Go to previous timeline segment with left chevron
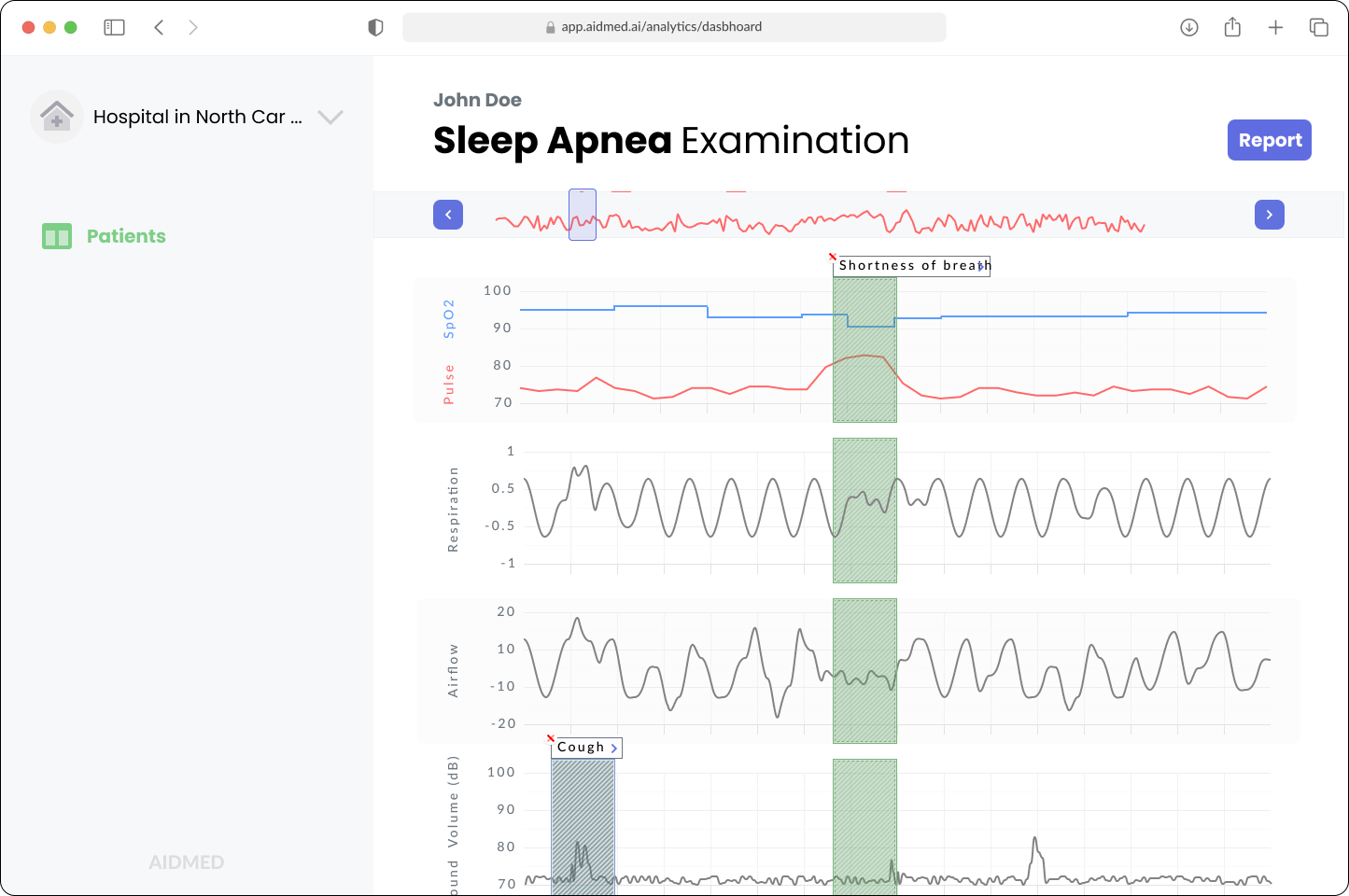The height and width of the screenshot is (896, 1349). point(448,215)
